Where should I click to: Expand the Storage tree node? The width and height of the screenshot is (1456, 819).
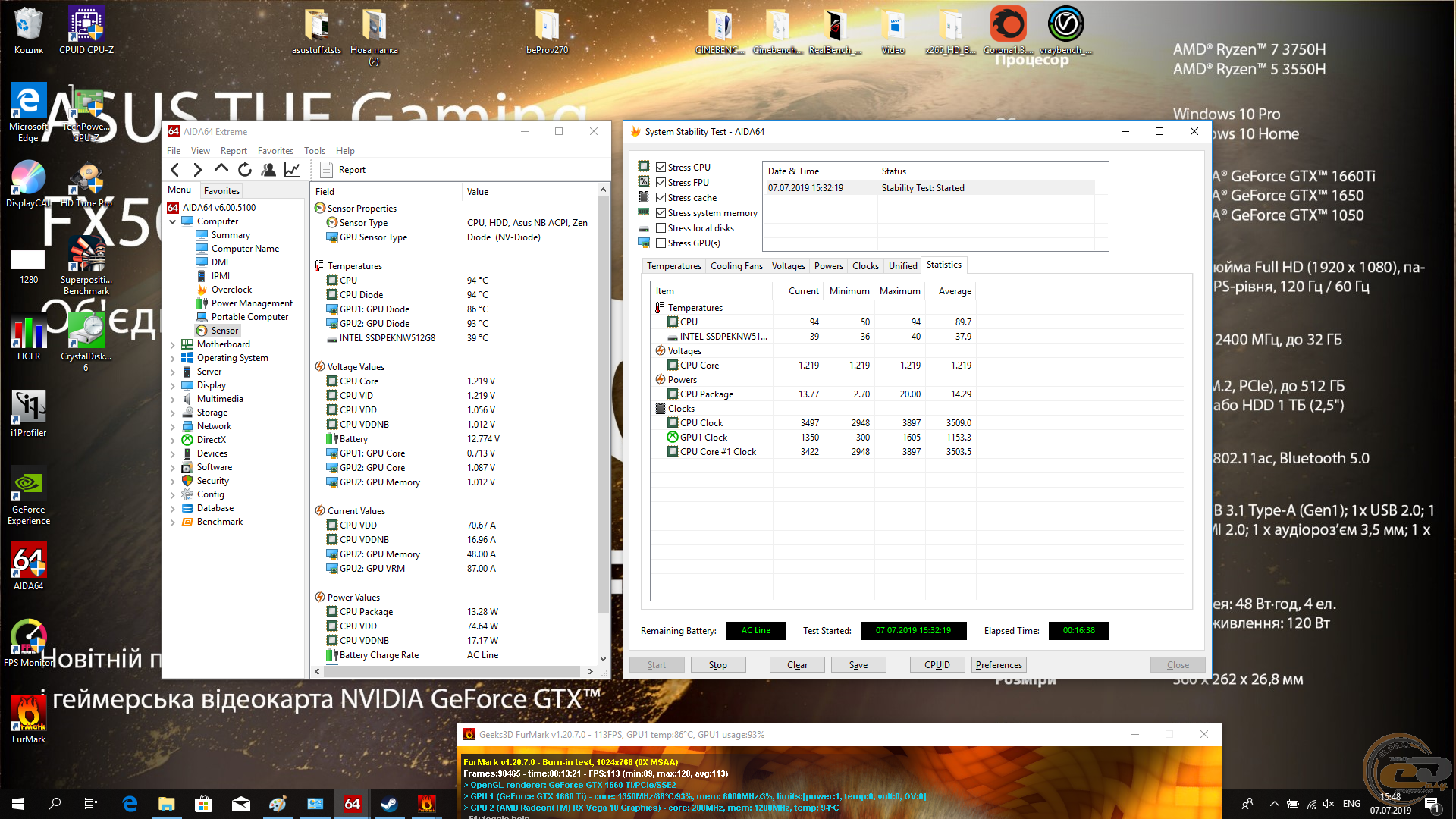(x=173, y=413)
